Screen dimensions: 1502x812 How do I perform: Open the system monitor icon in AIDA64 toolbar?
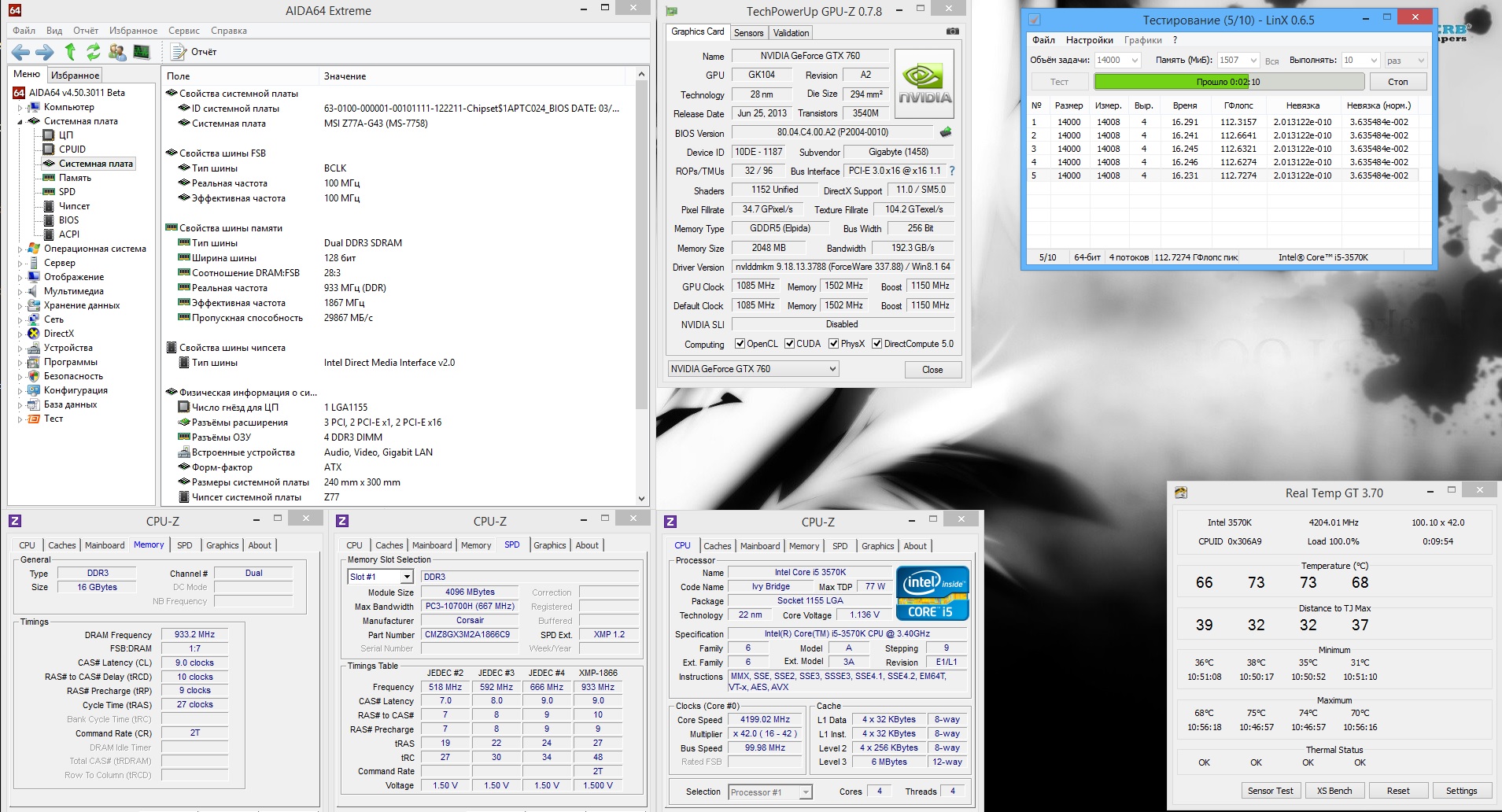142,52
